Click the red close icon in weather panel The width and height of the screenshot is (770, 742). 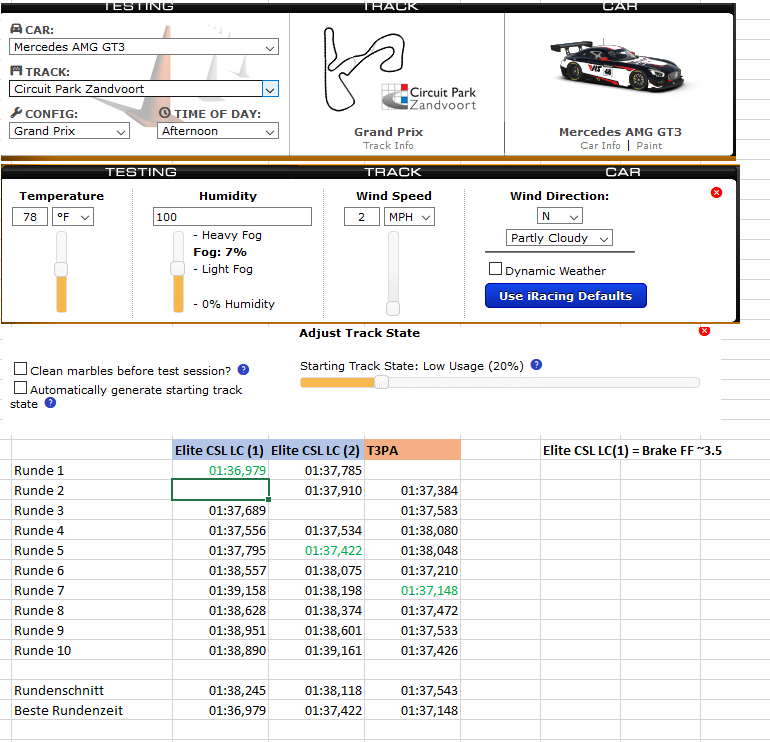716,192
